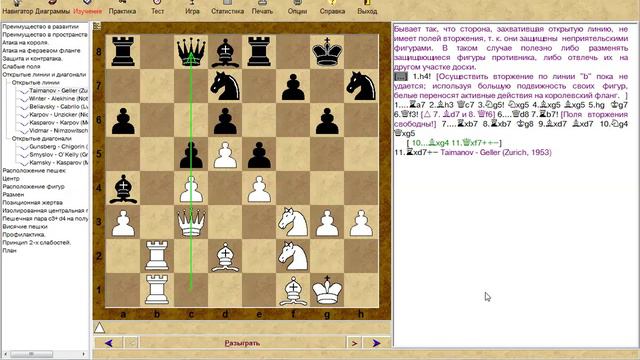Image resolution: width=640 pixels, height=360 pixels.
Task: Open the Игра mode
Action: [192, 8]
